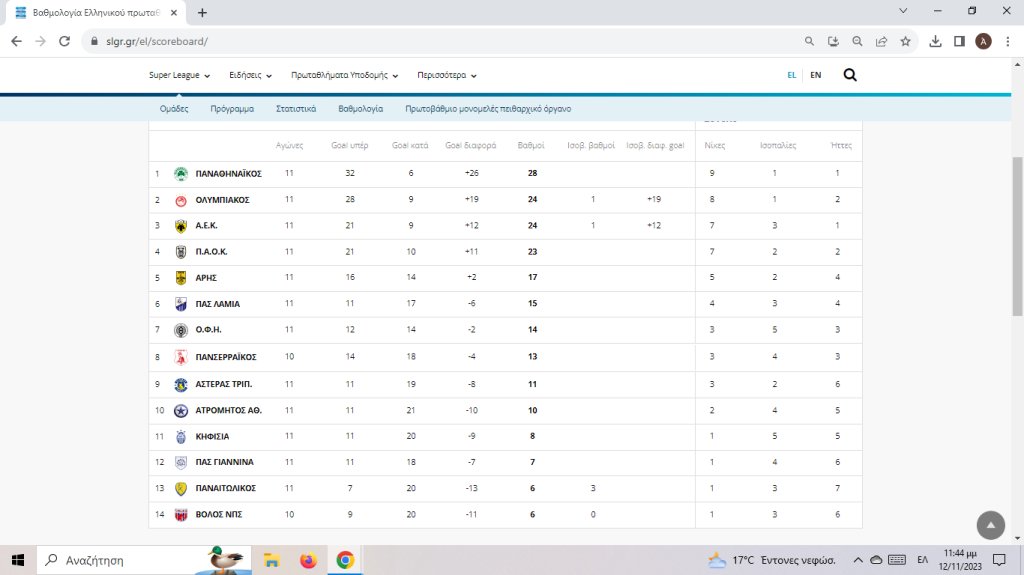Expand the Ειδήσεις dropdown menu
Viewport: 1024px width, 575px height.
(x=250, y=75)
